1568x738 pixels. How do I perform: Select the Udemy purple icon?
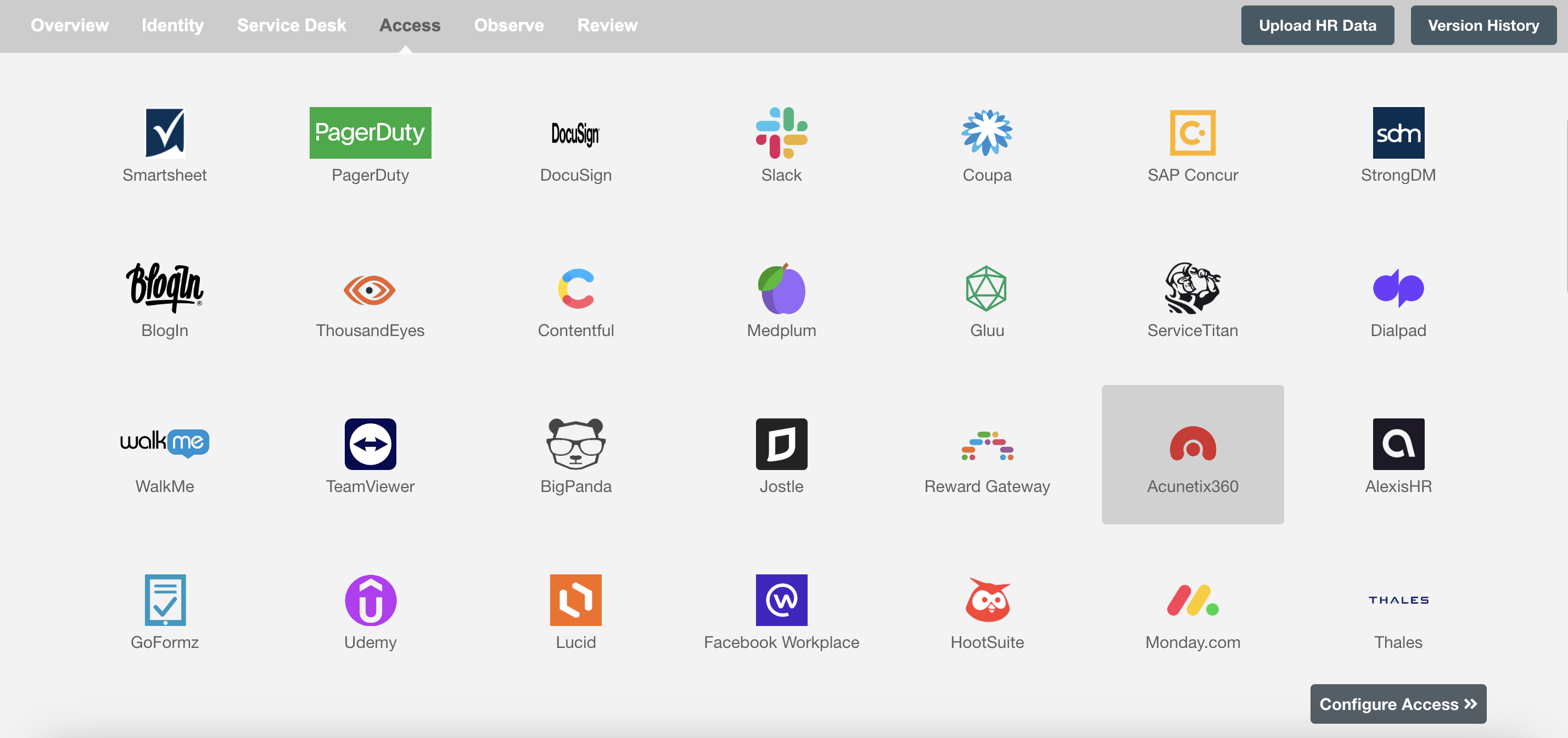(x=370, y=600)
